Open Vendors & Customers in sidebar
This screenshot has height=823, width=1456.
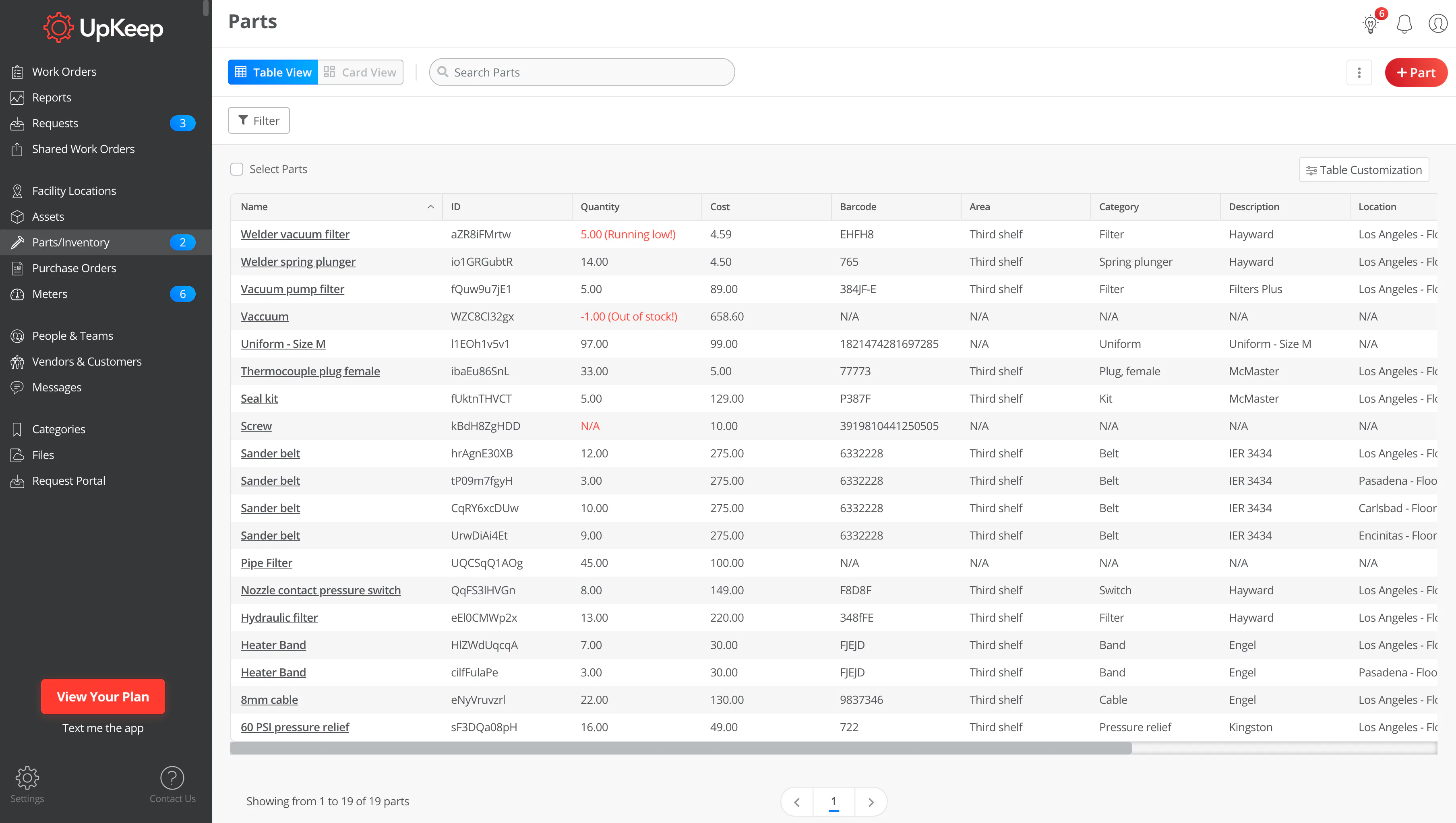point(87,362)
